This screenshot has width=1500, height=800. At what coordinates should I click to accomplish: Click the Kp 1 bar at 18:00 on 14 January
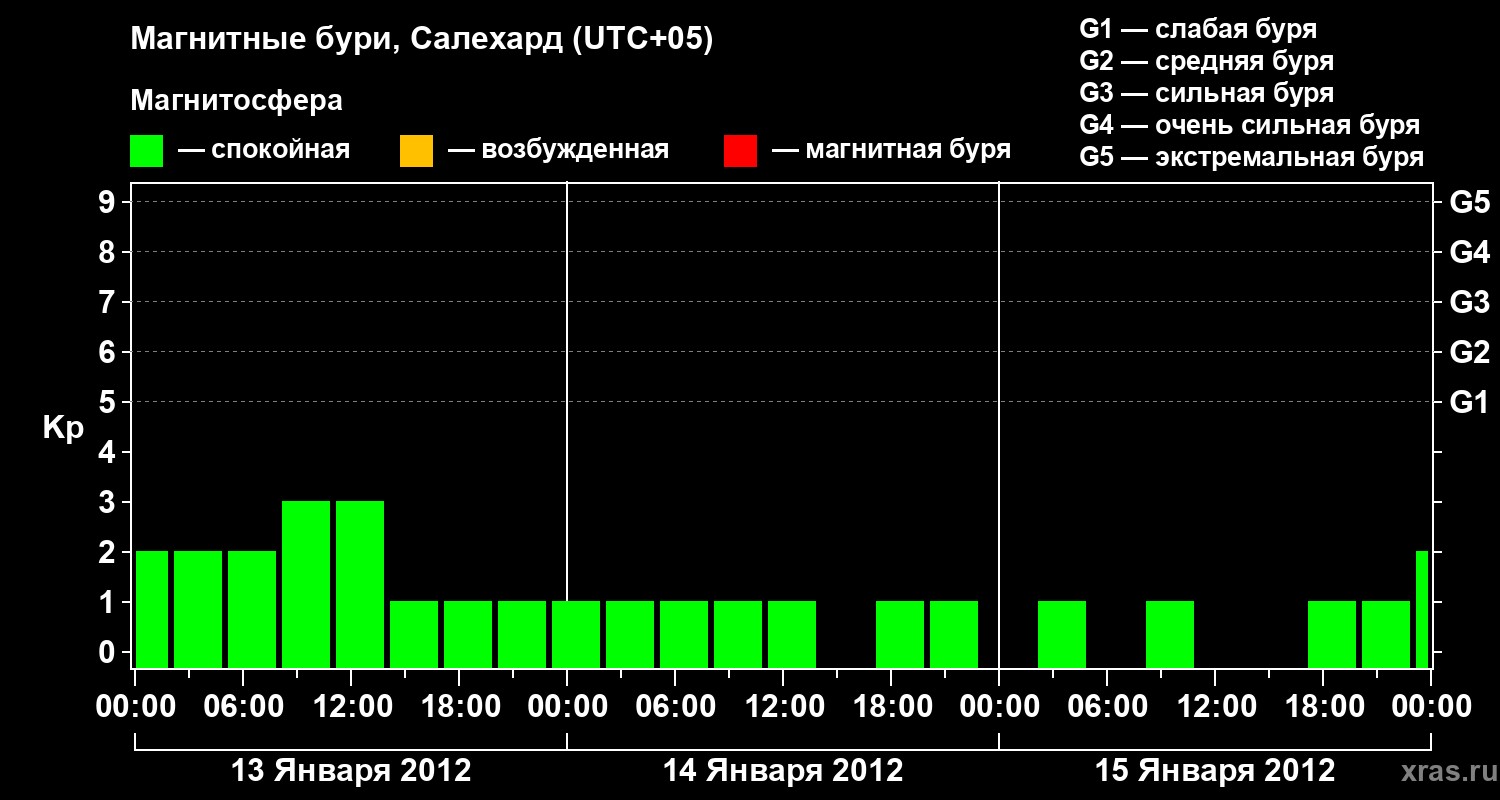pyautogui.click(x=900, y=634)
